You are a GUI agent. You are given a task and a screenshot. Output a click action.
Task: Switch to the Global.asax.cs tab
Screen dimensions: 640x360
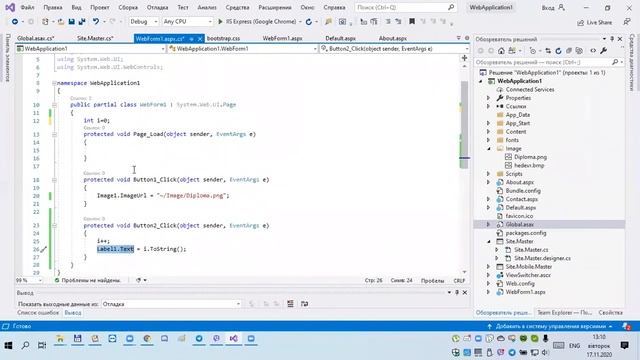36,38
